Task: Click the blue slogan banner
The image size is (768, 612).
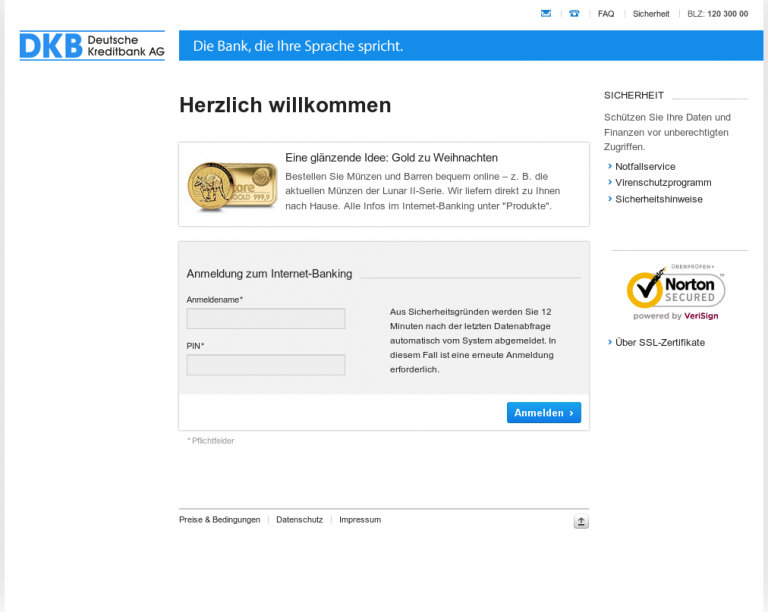Action: click(x=470, y=46)
